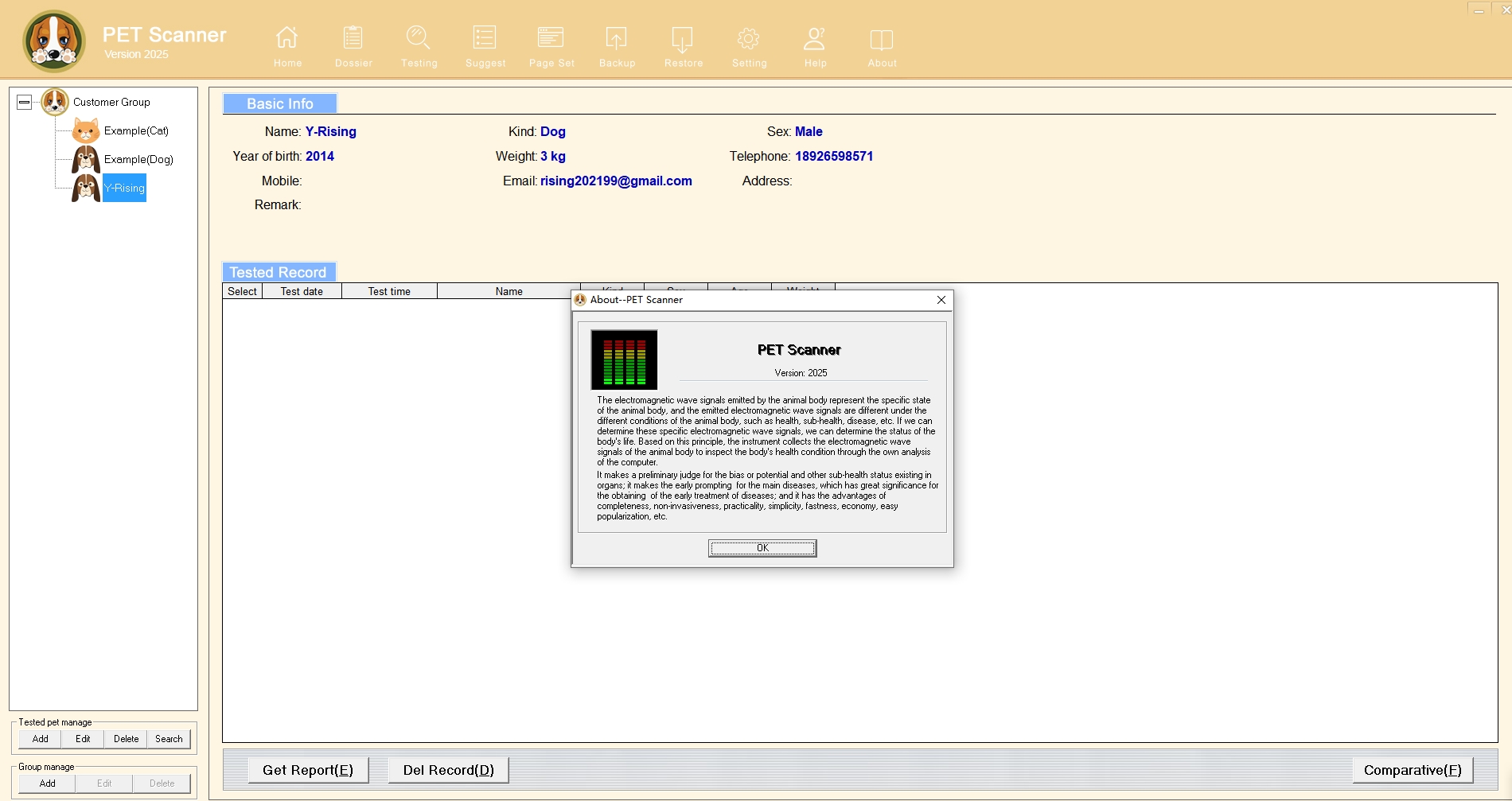Click the telephone number 18926598571
The height and width of the screenshot is (801, 1512).
pos(834,156)
